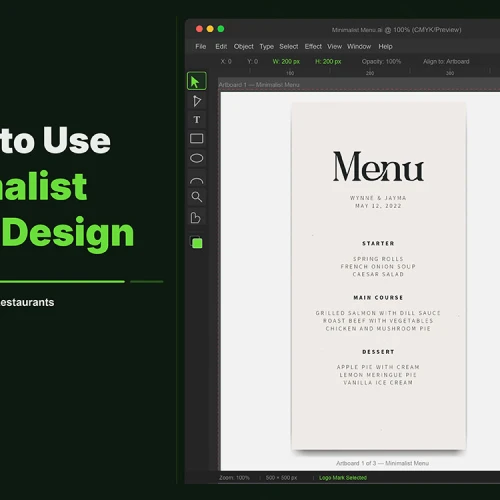Click the Y: 0 position field
The height and width of the screenshot is (500, 500).
click(253, 62)
